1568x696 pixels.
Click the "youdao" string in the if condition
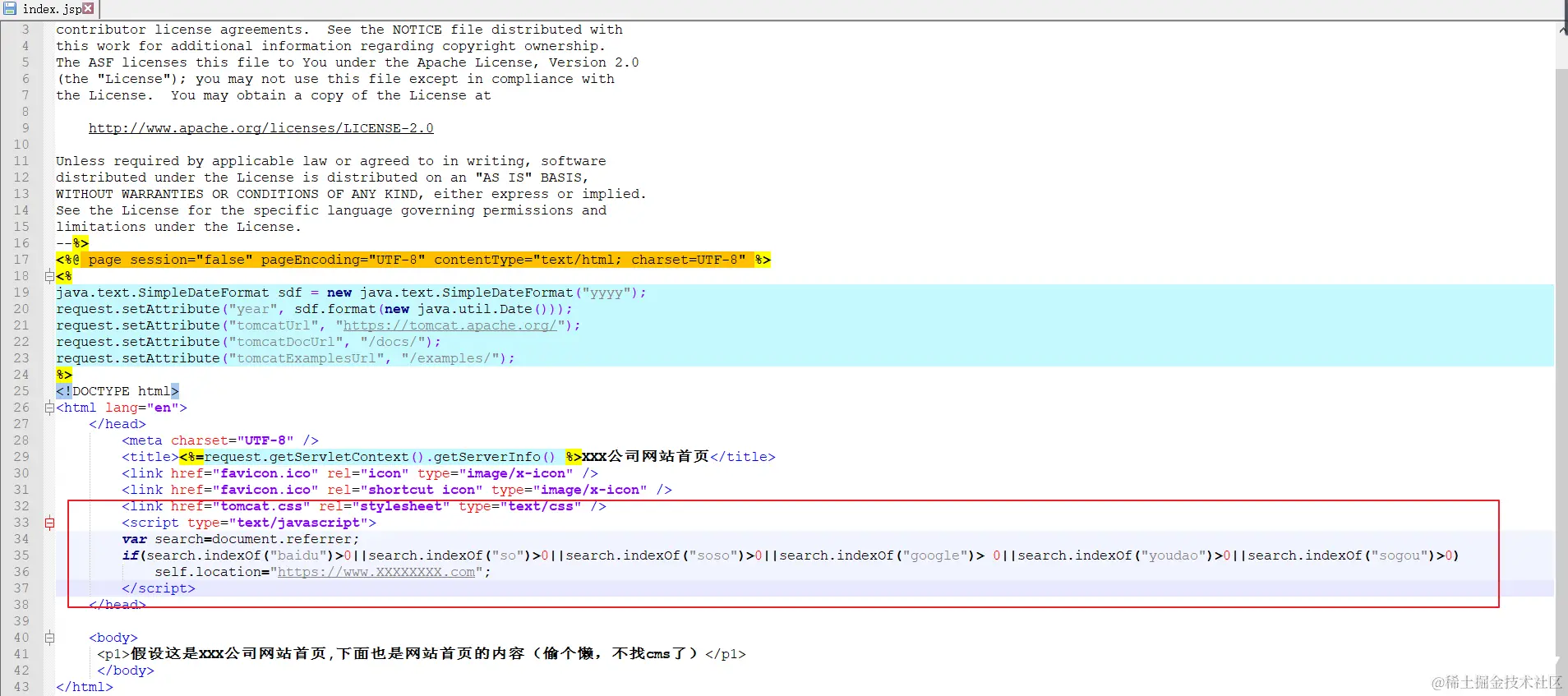pyautogui.click(x=1174, y=555)
